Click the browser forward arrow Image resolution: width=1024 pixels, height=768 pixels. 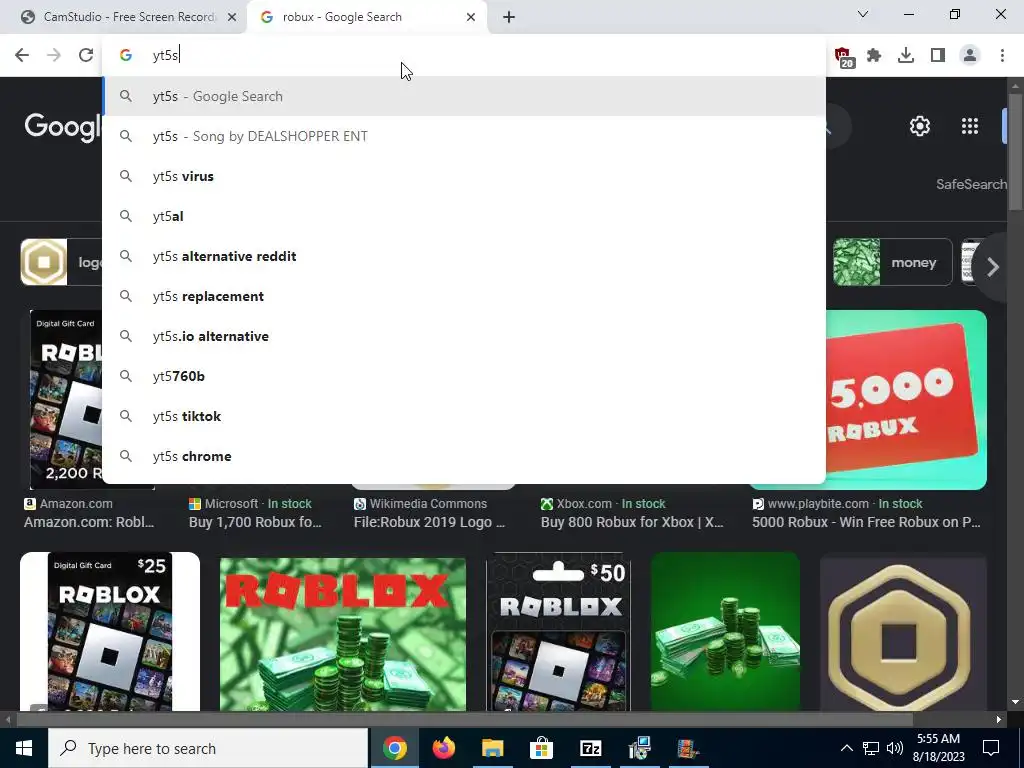coord(54,55)
